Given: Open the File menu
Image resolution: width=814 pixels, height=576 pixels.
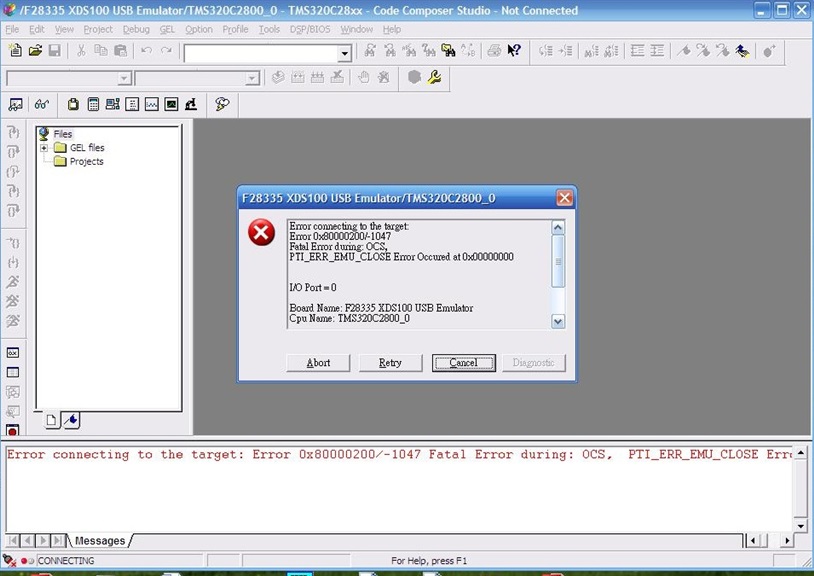Looking at the screenshot, I should pyautogui.click(x=12, y=30).
